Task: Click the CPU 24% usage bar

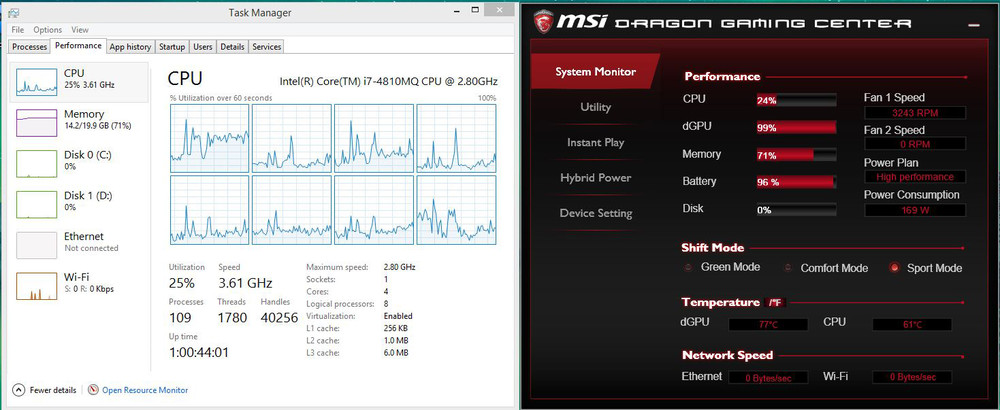Action: coord(796,100)
